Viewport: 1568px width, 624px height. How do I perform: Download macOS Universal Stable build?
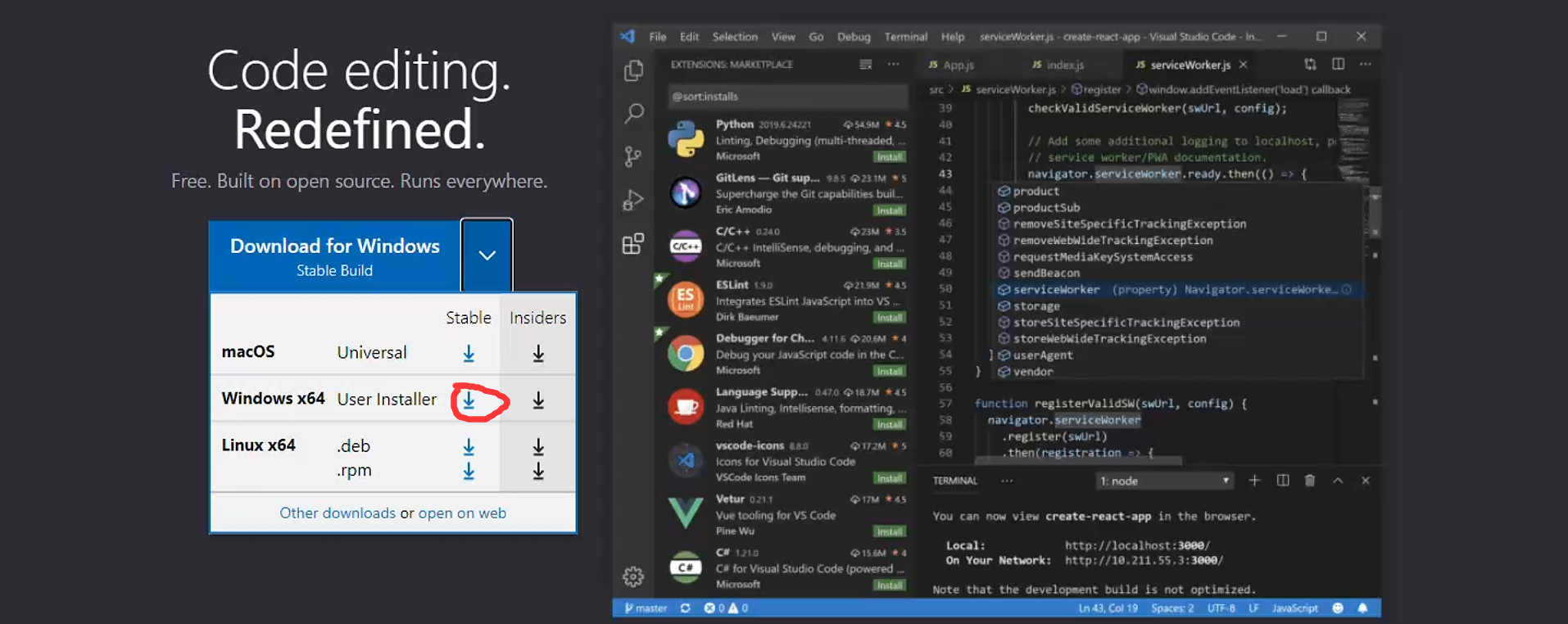[469, 353]
